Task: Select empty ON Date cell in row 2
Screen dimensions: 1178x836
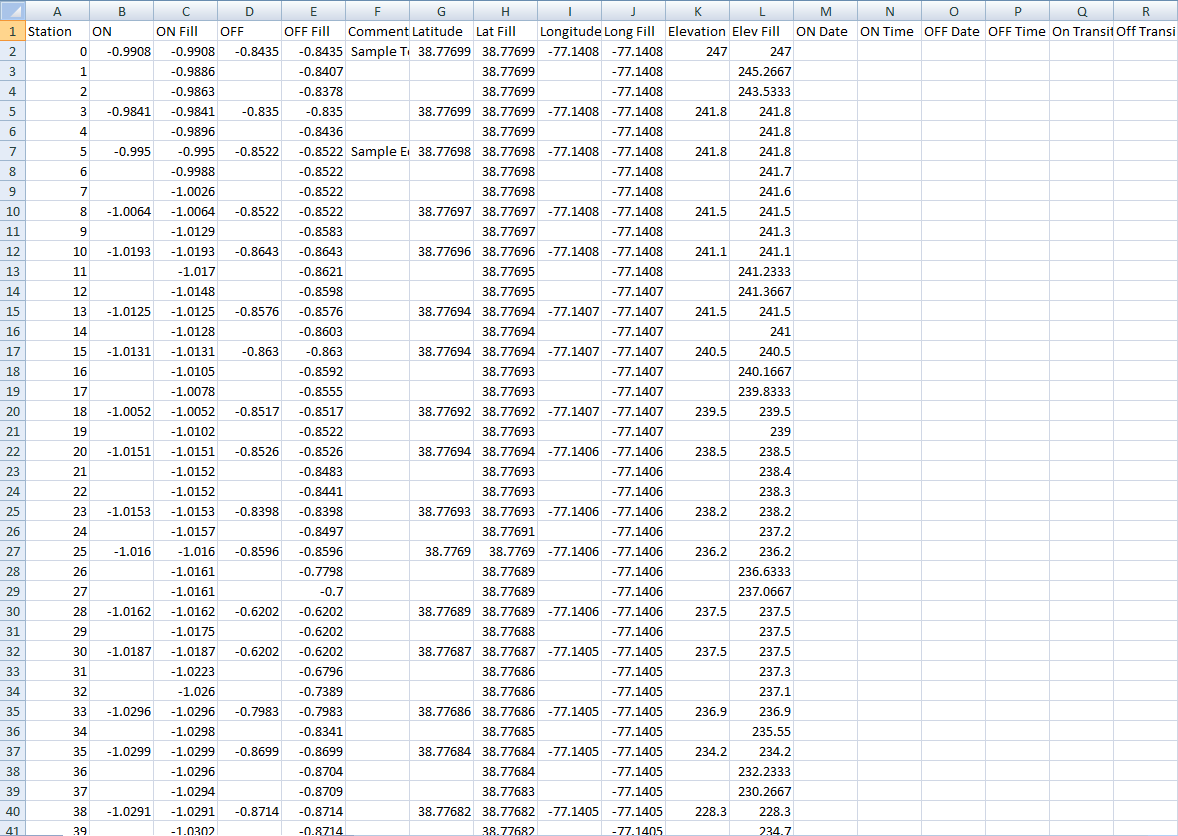Action: click(825, 51)
